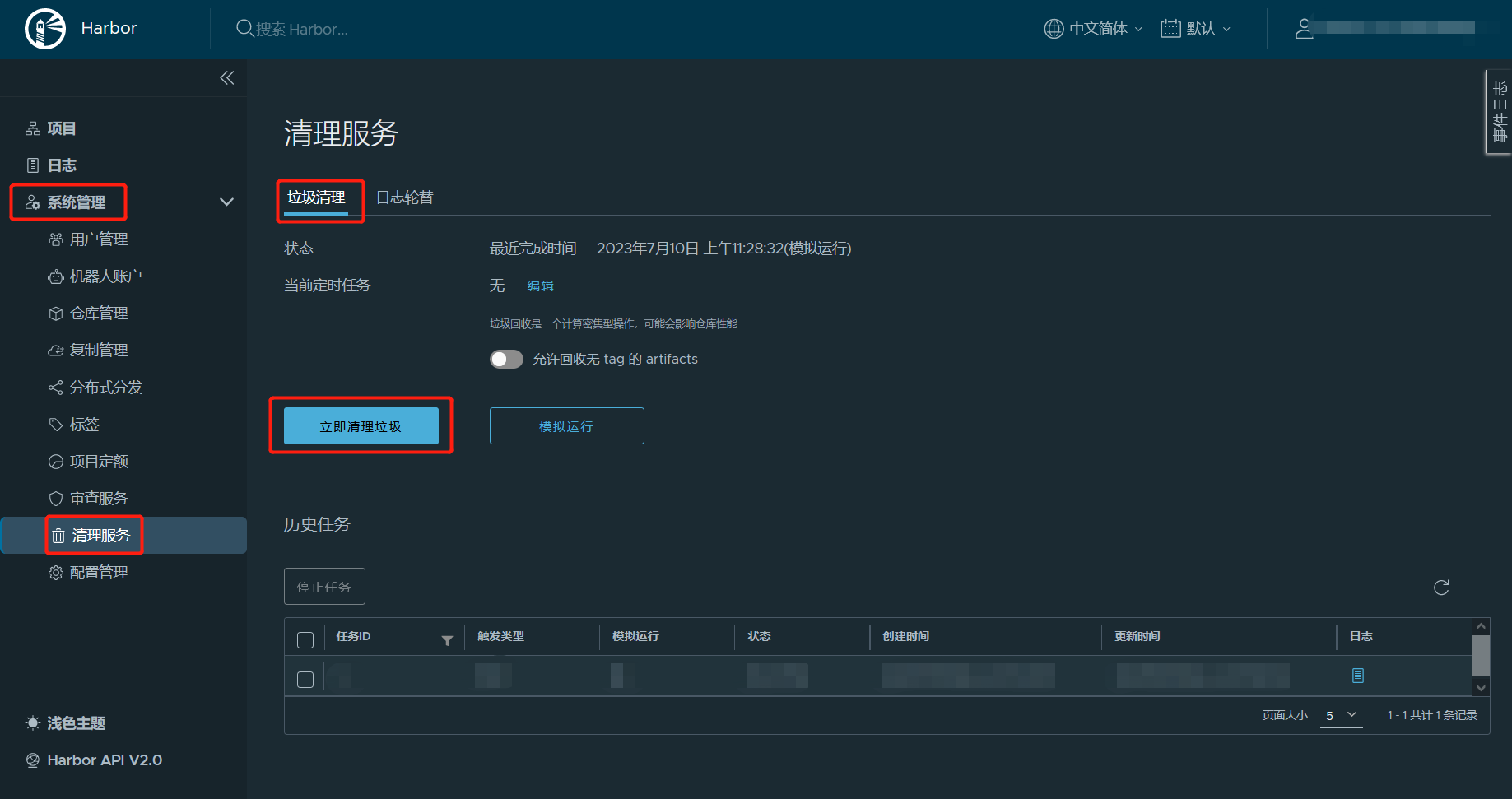This screenshot has height=799, width=1512.
Task: Click the user account icon
Action: (x=1304, y=29)
